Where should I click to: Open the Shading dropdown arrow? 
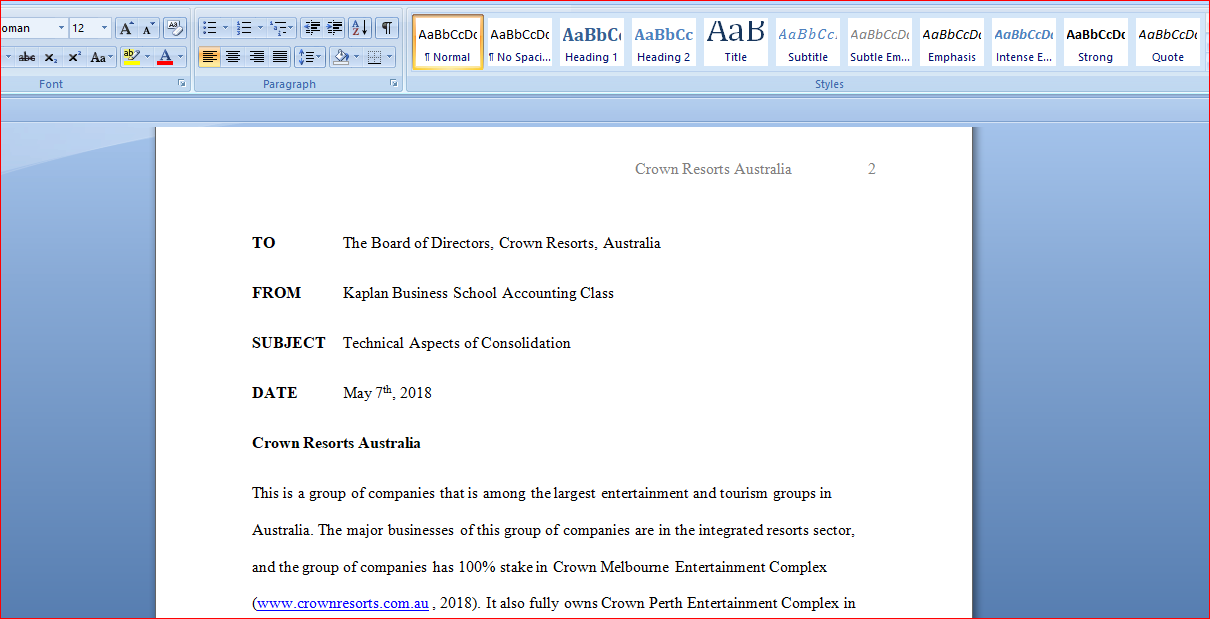point(357,57)
